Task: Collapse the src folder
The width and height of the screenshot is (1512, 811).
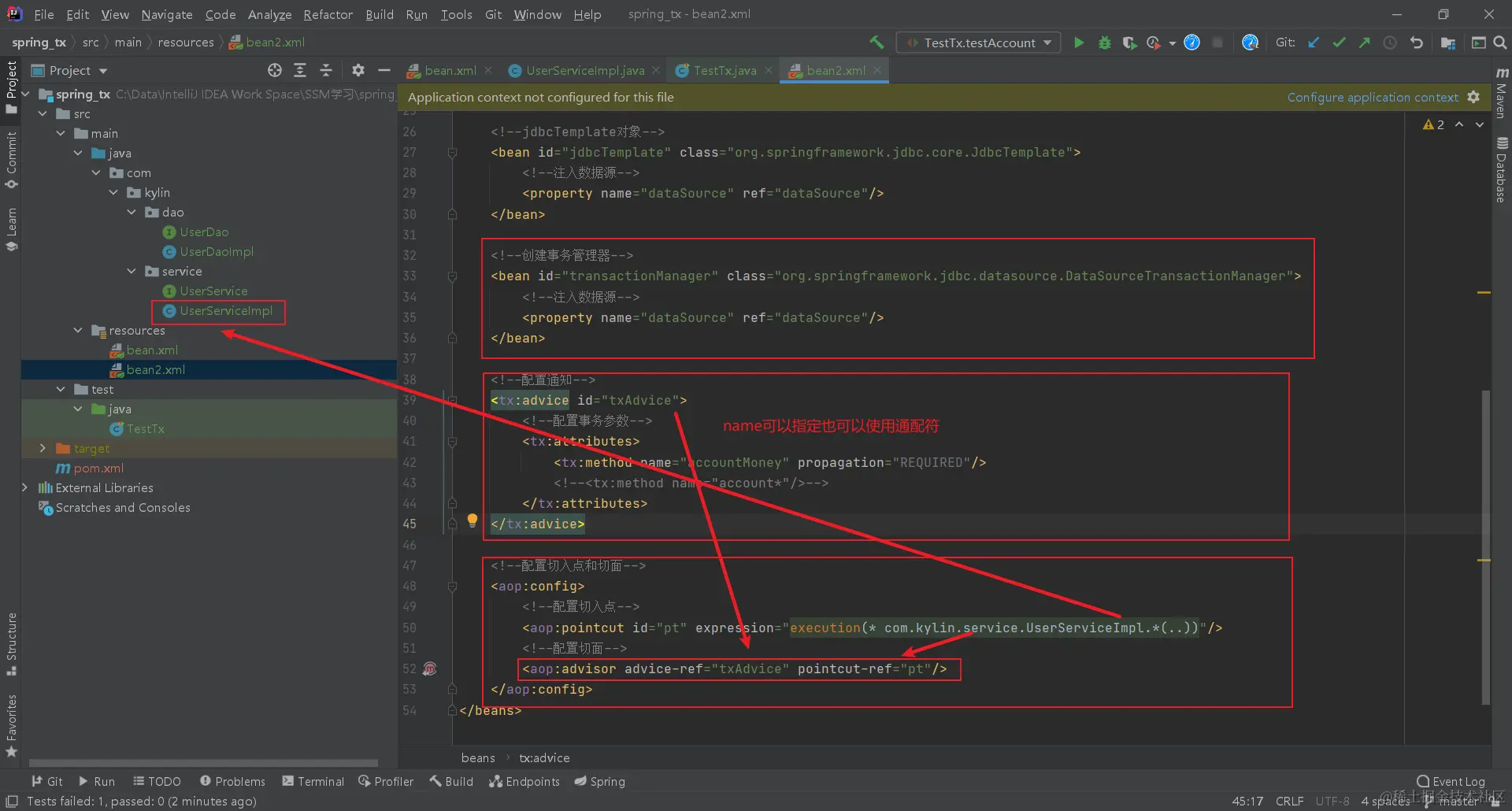Action: coord(43,114)
